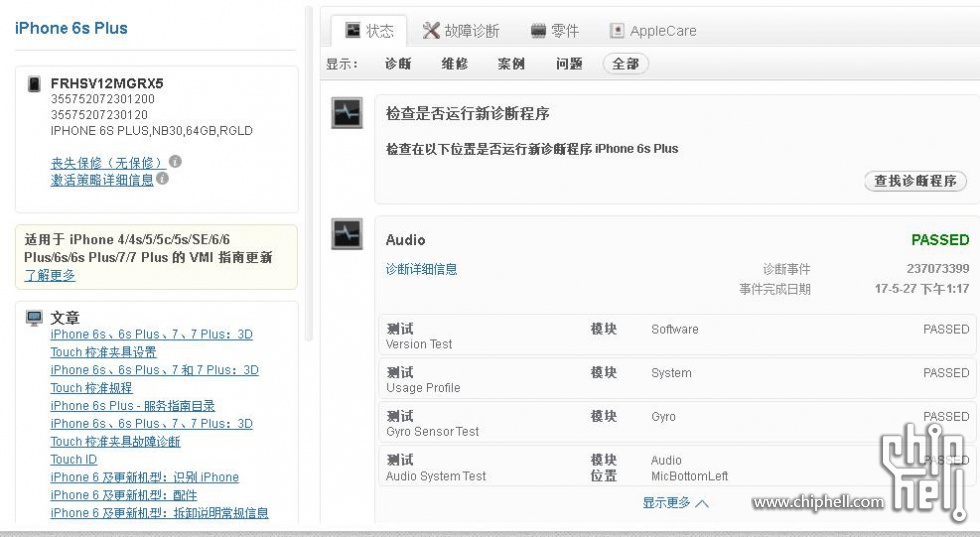Filter display by 维修
Screen dimensions: 980x537
[454, 64]
